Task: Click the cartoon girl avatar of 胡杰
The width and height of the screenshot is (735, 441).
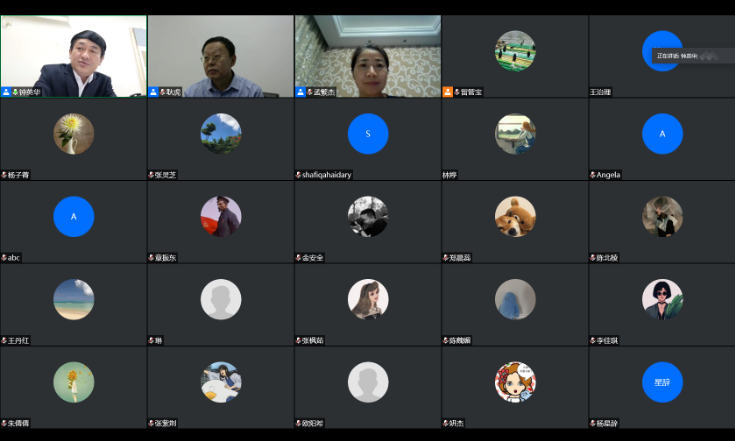Action: tap(515, 381)
